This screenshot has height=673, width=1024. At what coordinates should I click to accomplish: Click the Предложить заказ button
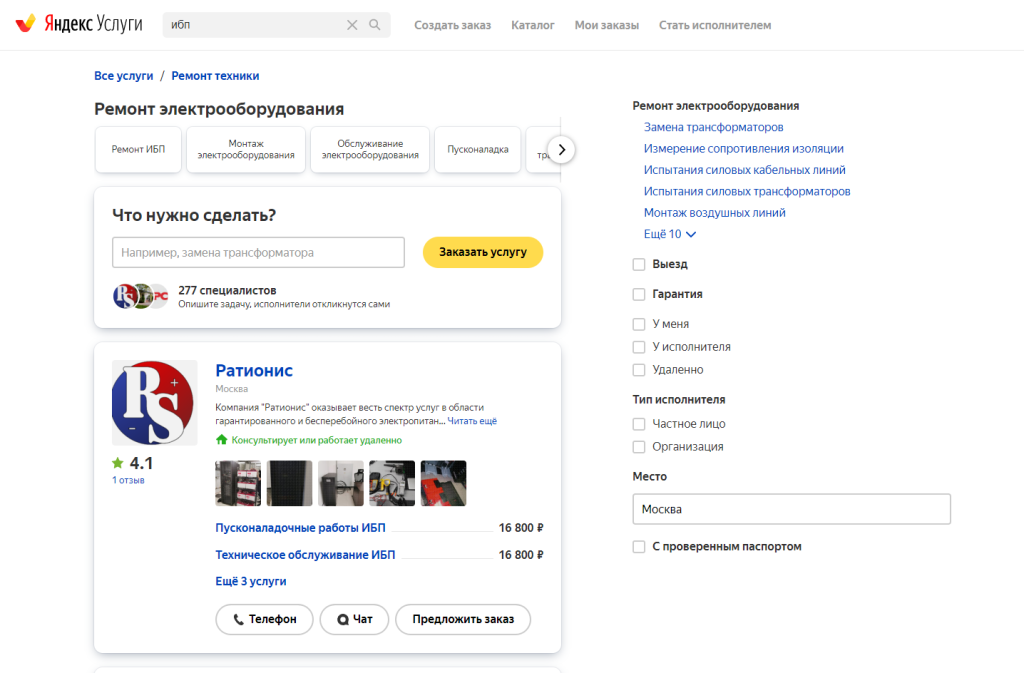pyautogui.click(x=463, y=619)
